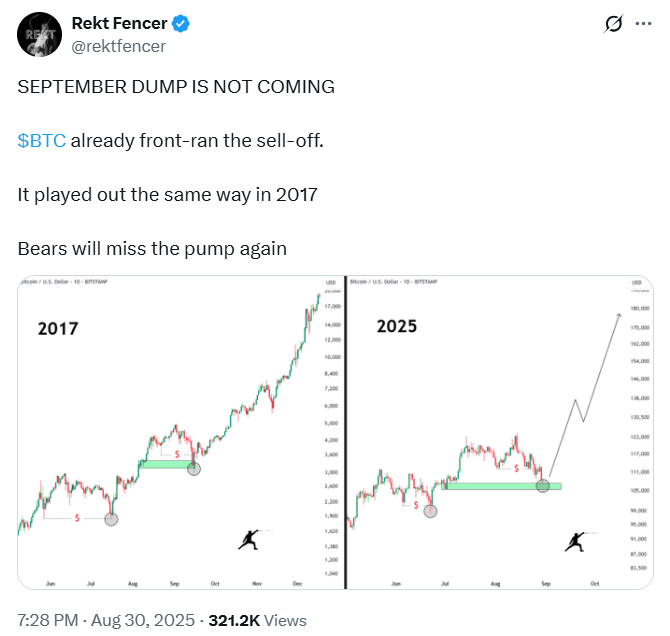The height and width of the screenshot is (636, 670).
Task: Click the fencer logo in 2025 chart
Action: click(576, 542)
